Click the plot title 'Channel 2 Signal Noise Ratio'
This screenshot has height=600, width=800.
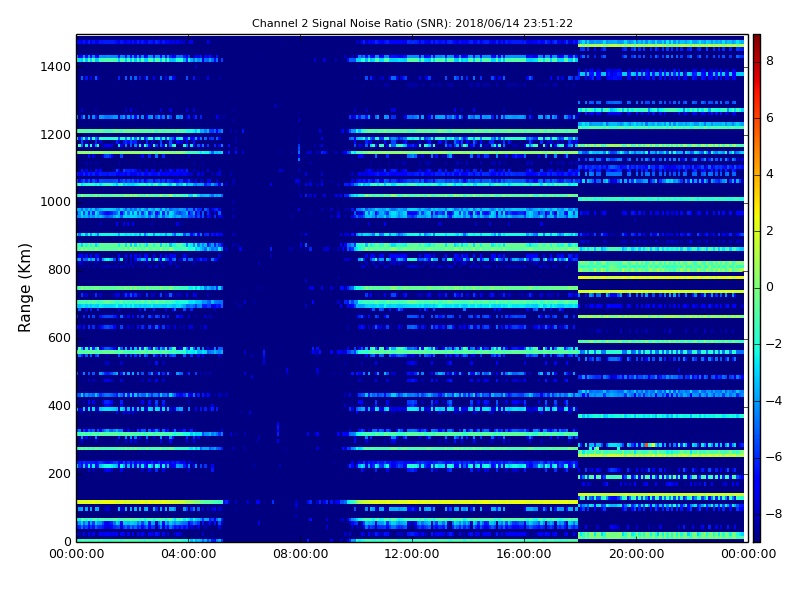point(412,23)
